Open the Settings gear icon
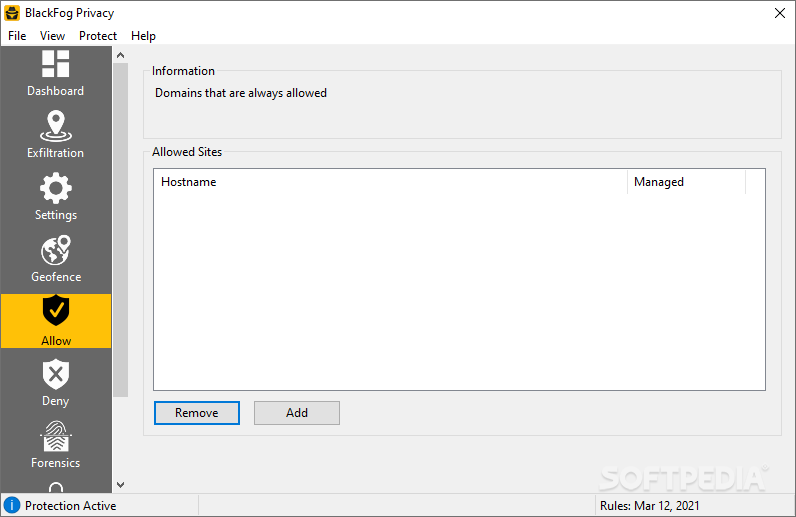Screen dimensions: 796x517 [x=56, y=188]
